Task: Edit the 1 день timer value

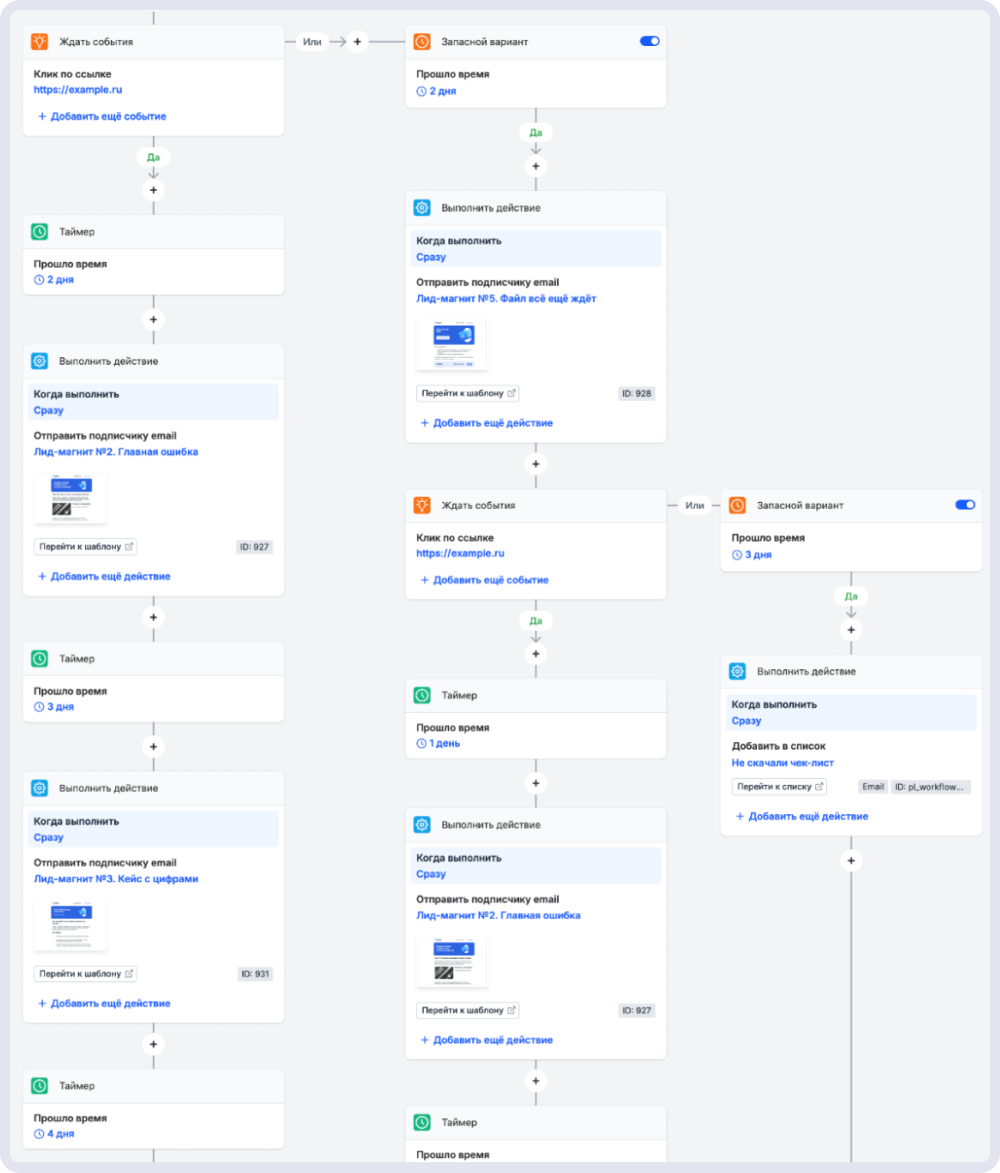Action: [438, 744]
